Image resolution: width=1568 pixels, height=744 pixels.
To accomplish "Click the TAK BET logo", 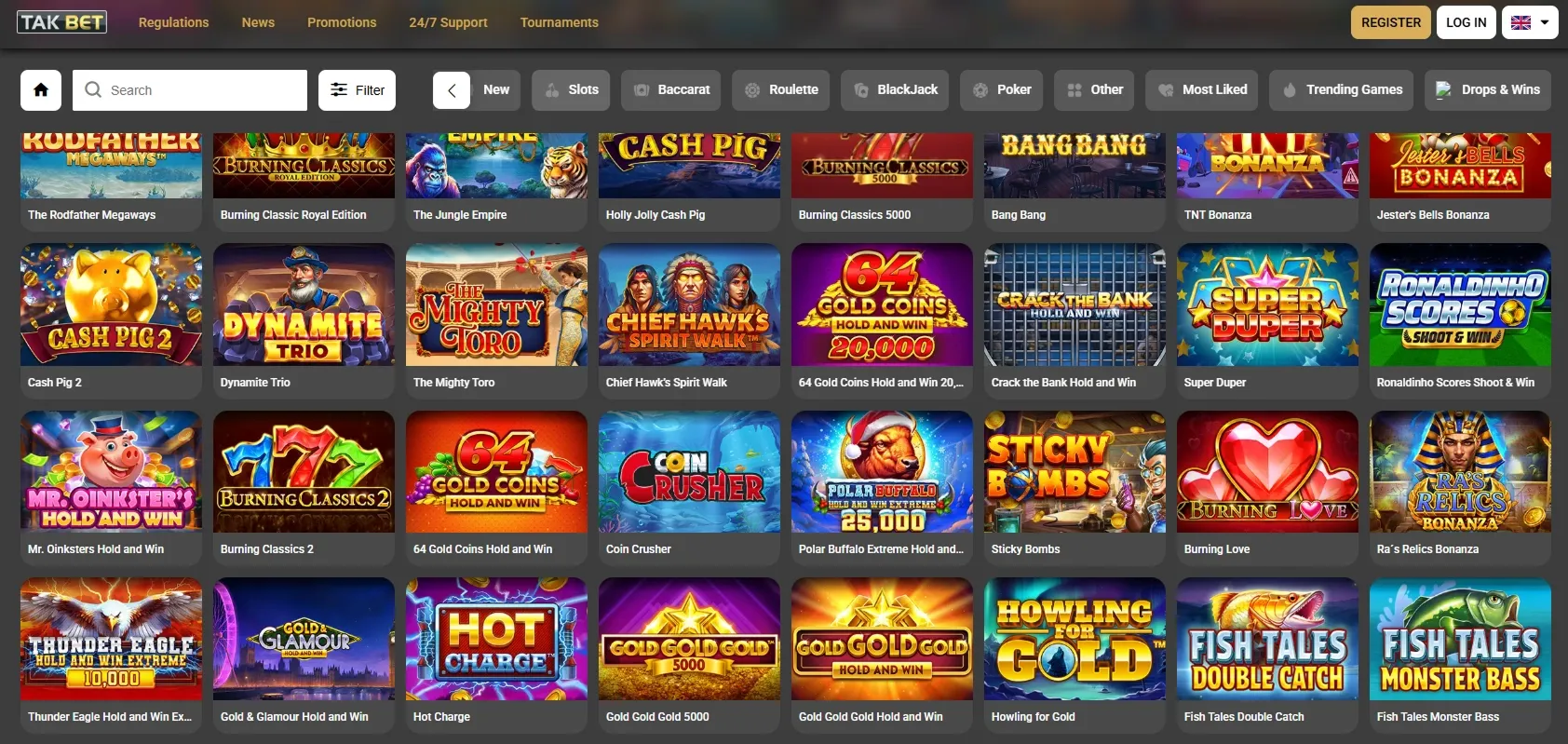I will 61,22.
